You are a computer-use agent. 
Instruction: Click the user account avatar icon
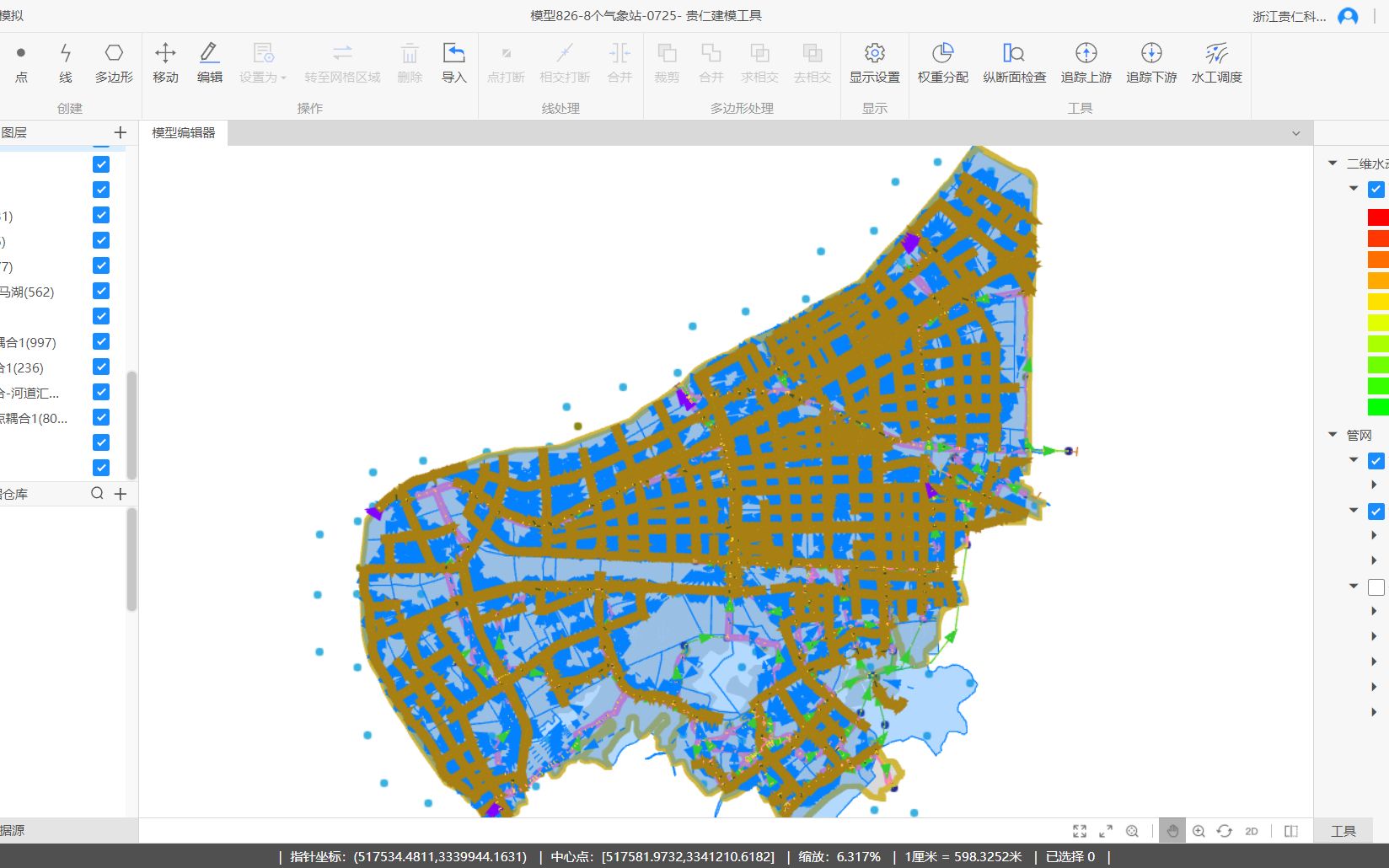click(x=1348, y=16)
